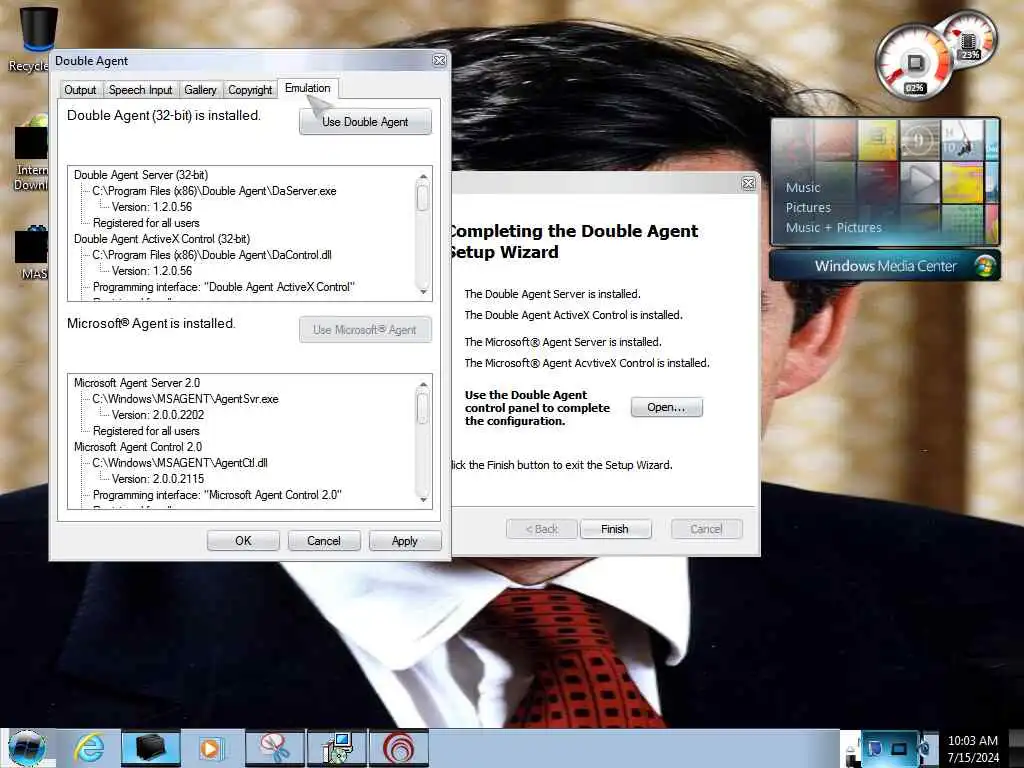Open the Gallery tab
The image size is (1024, 768).
tap(200, 89)
